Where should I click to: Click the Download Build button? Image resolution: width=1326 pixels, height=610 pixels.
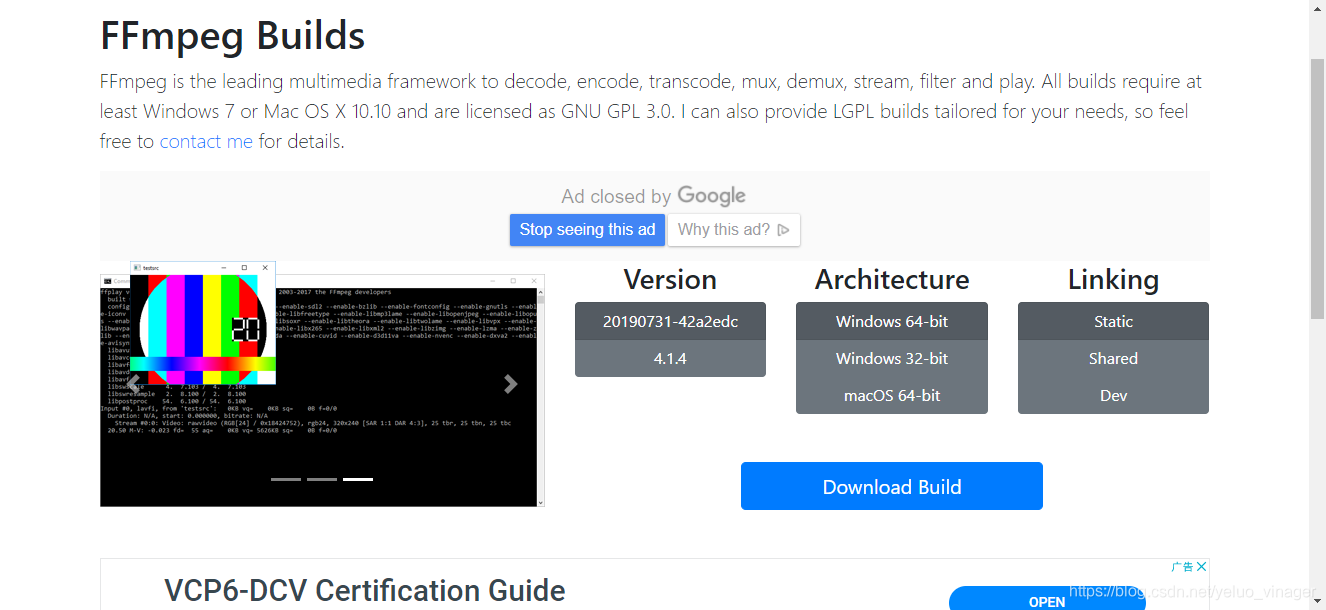(892, 486)
